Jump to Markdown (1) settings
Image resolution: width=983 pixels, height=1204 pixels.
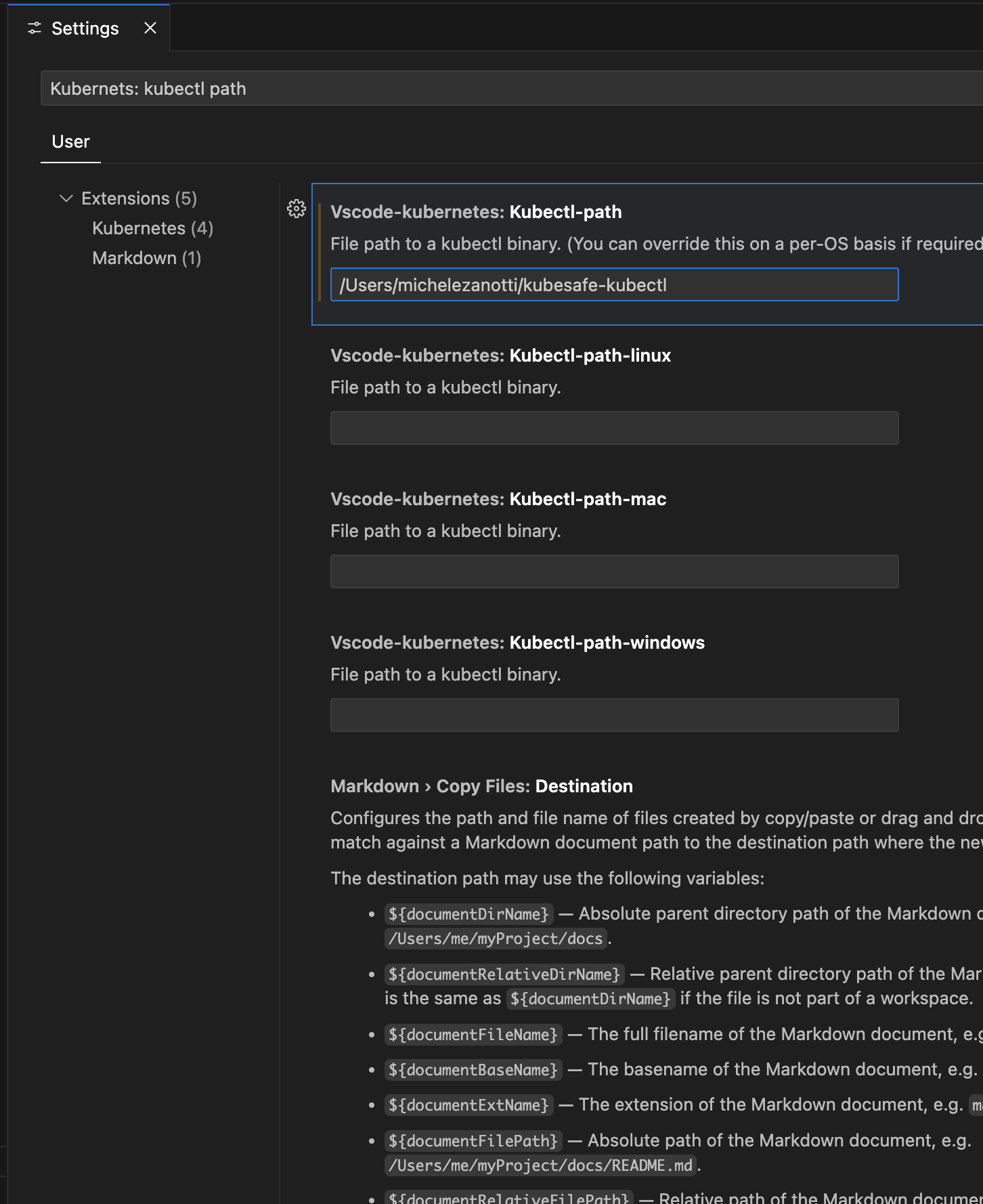(x=146, y=258)
